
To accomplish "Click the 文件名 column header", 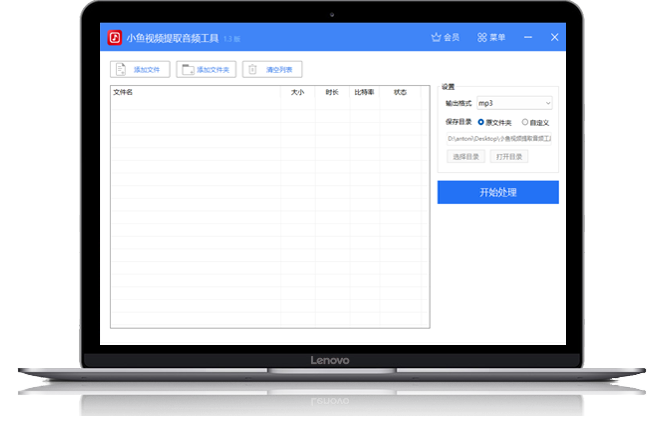I will pyautogui.click(x=123, y=92).
